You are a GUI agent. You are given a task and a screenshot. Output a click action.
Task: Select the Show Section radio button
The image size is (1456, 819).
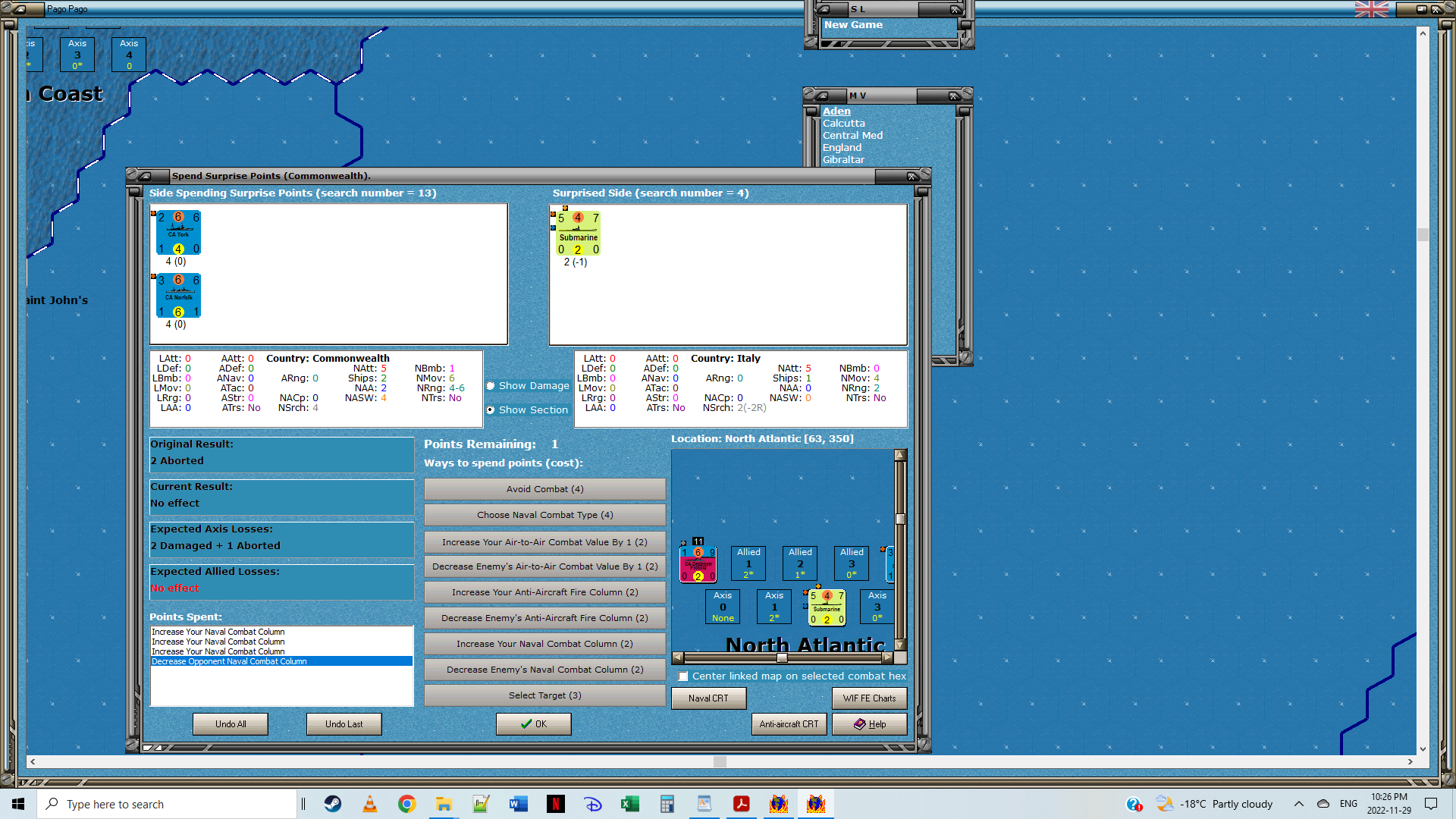point(491,410)
